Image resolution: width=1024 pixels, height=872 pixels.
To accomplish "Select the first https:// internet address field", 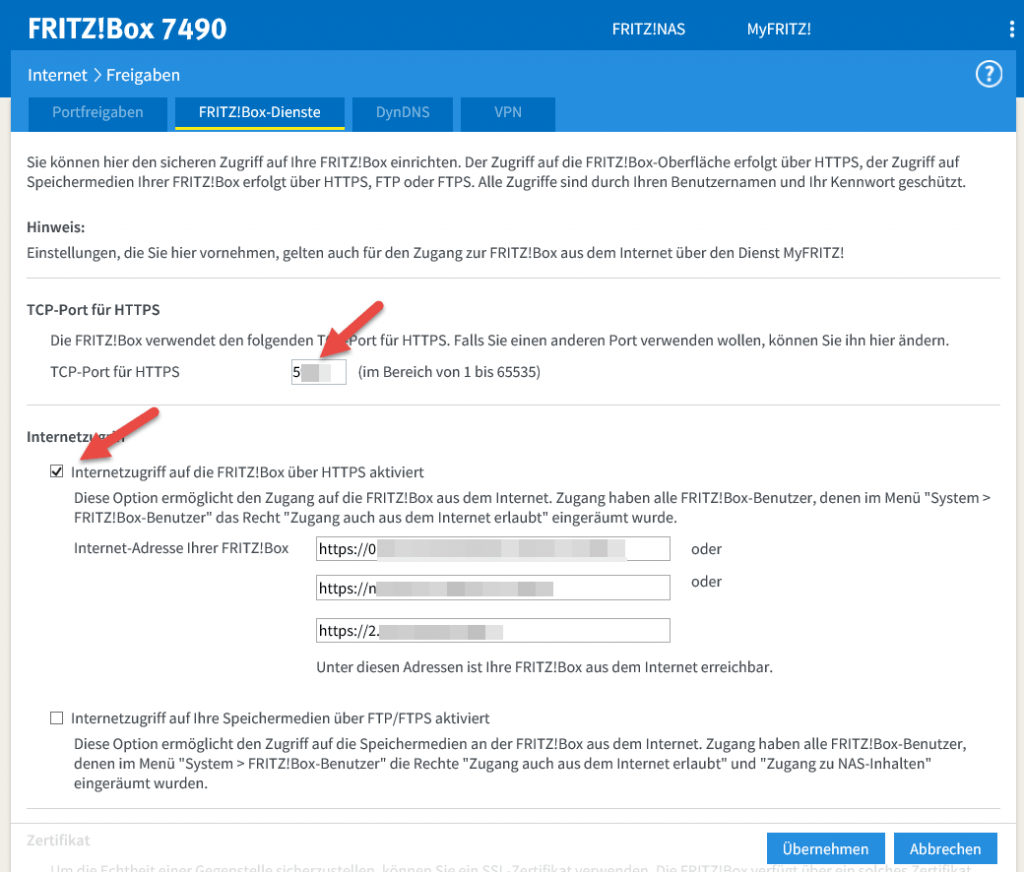I will (492, 548).
